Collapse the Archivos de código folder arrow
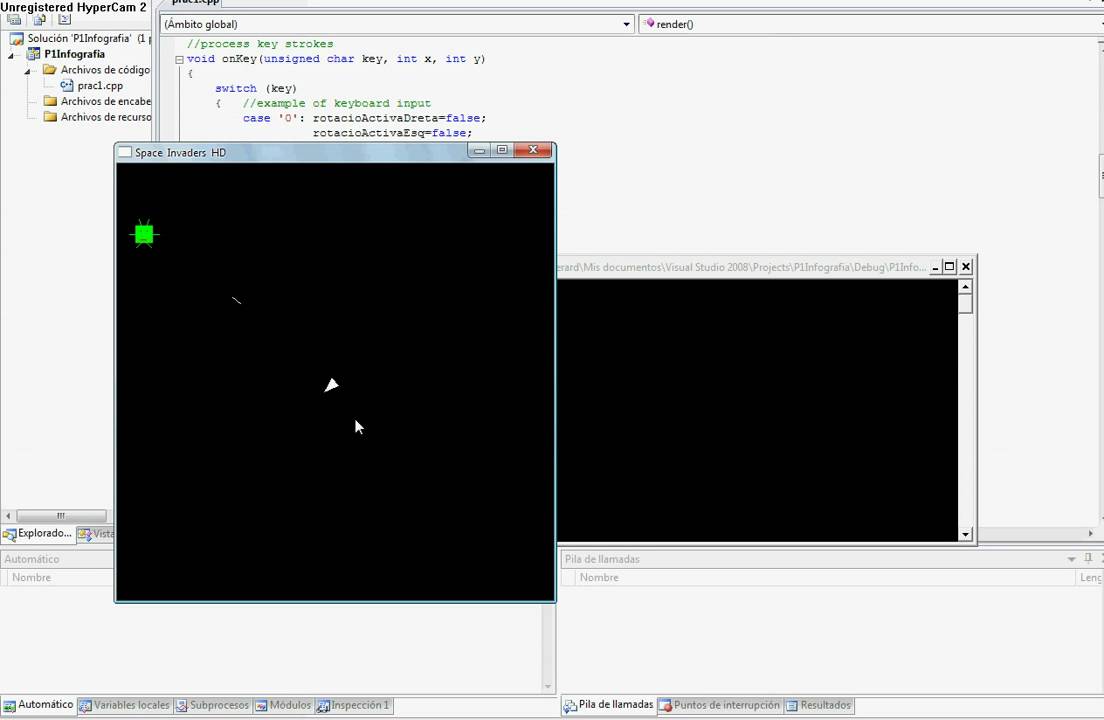 coord(27,71)
